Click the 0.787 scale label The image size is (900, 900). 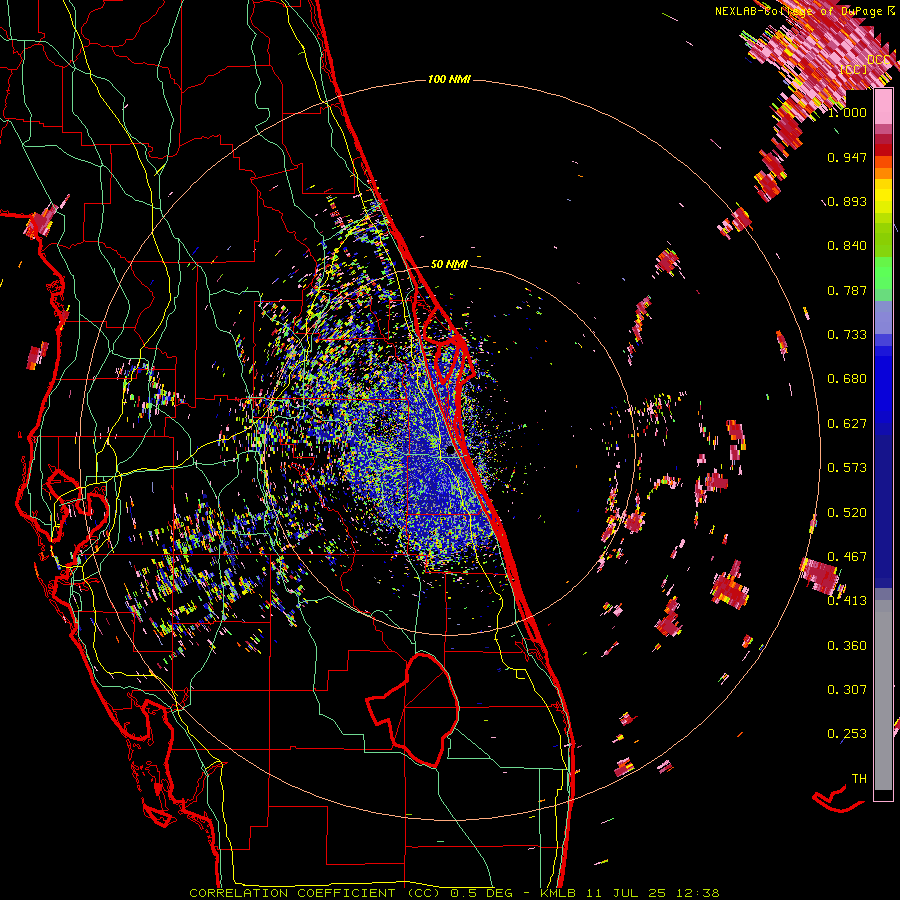click(847, 290)
